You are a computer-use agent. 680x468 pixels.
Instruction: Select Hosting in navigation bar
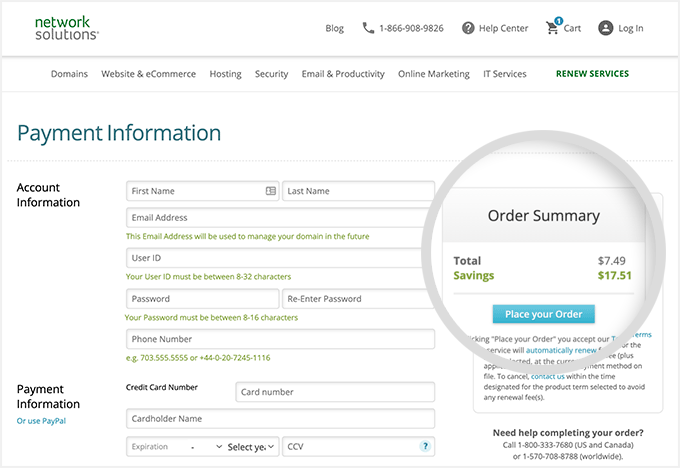(x=225, y=74)
